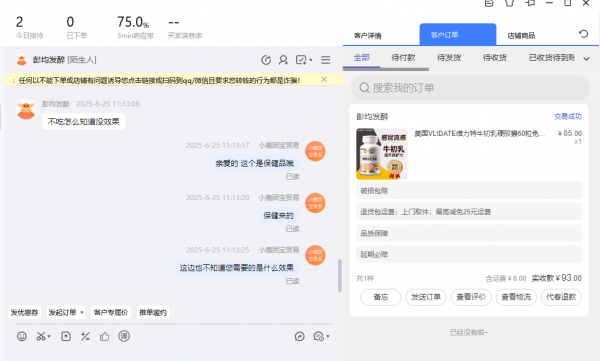Screen dimensions: 600x361
Task: Expand the chat settings dropdown arrow
Action: [328, 337]
